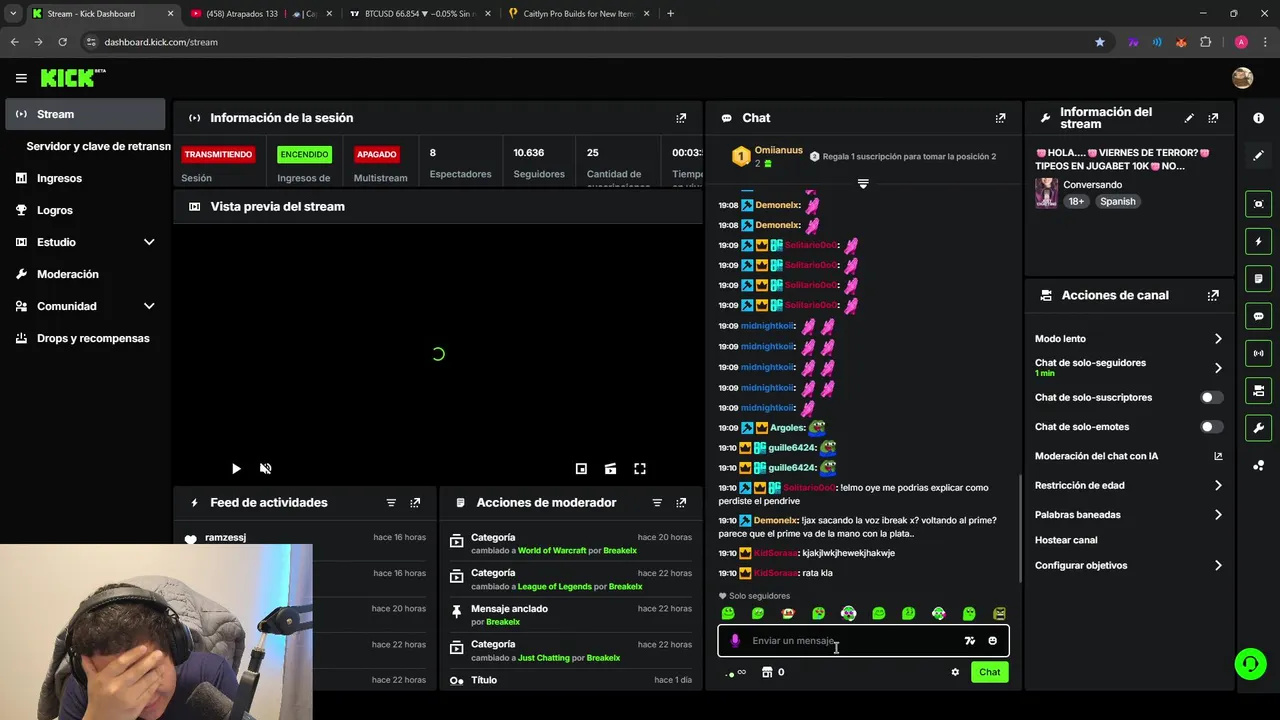Toggle the stream info wrench widget icon

[x=1258, y=428]
